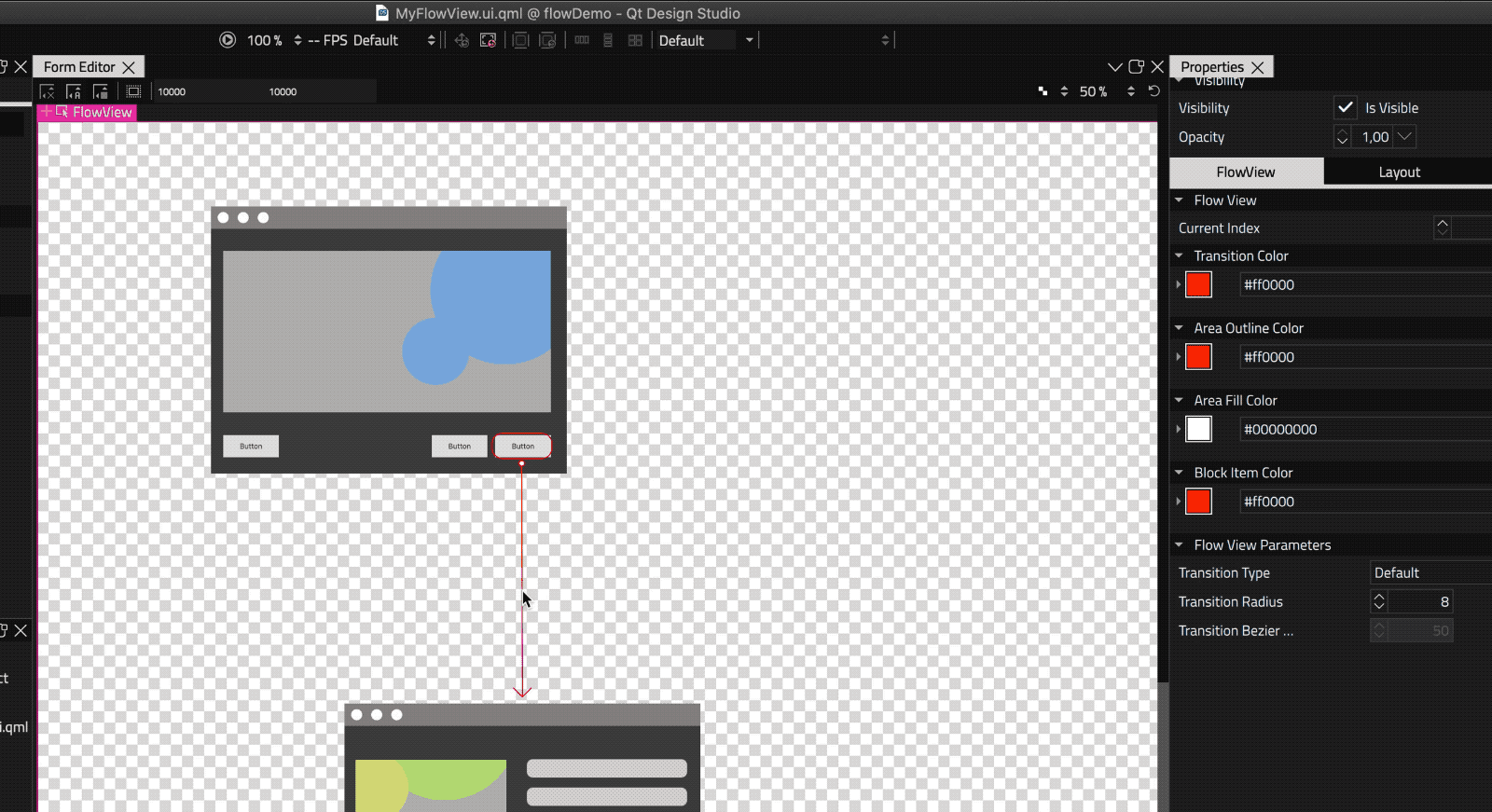Open the Default workspace dropdown
The width and height of the screenshot is (1492, 812).
tap(706, 40)
